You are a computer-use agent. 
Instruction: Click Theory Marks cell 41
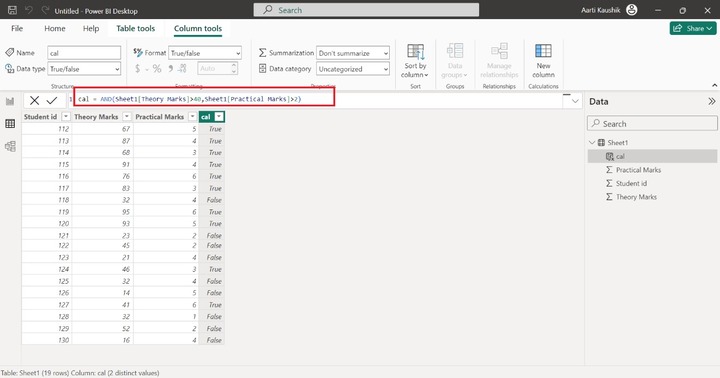pyautogui.click(x=102, y=305)
